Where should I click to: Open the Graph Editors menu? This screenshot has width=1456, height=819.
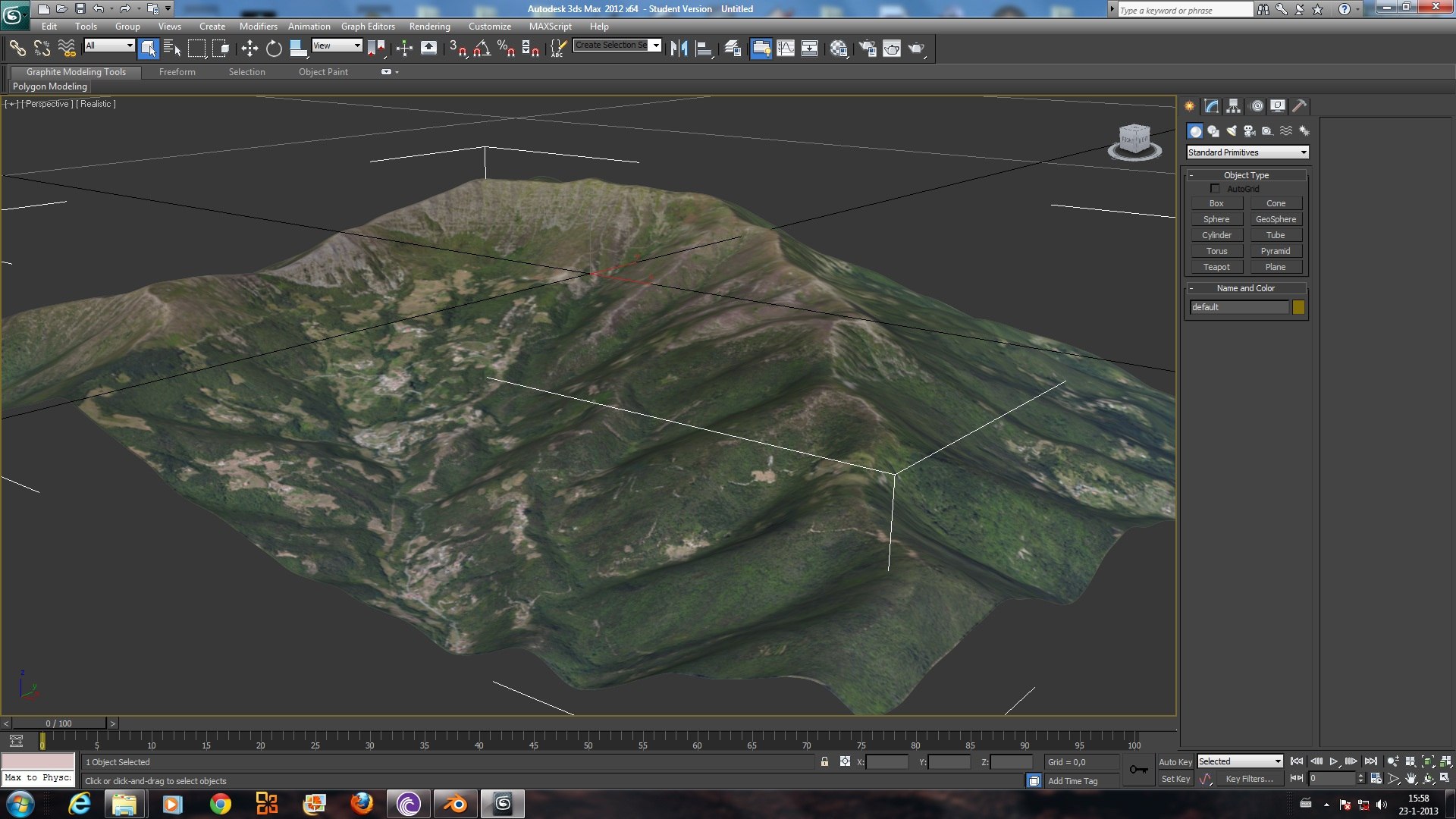tap(368, 26)
